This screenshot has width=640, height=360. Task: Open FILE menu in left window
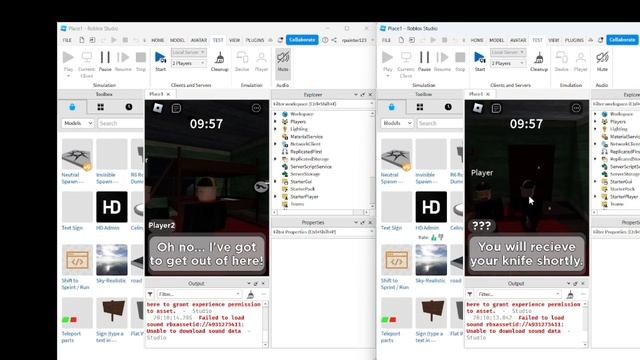[x=67, y=40]
